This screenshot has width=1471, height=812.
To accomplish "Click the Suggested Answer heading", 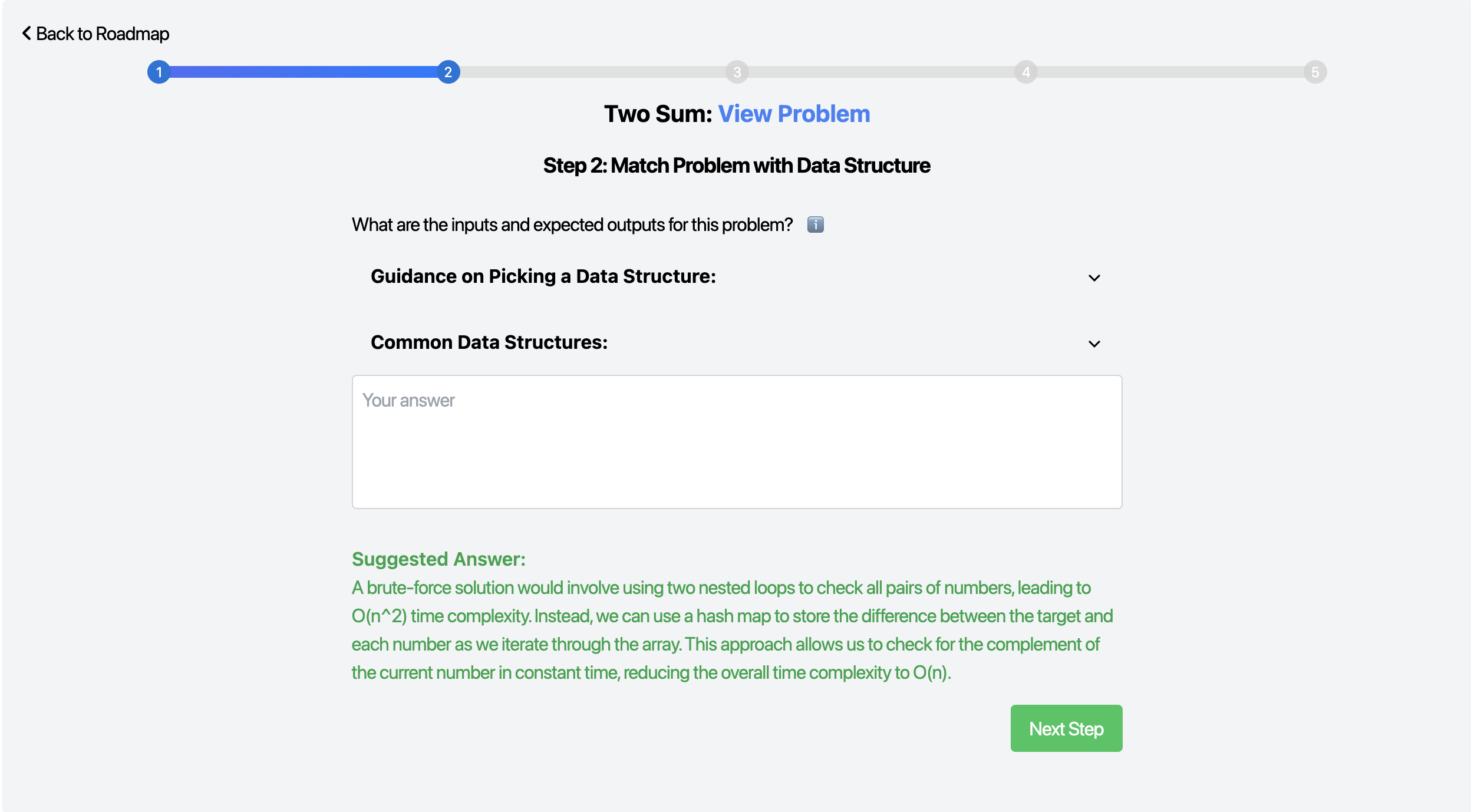I will point(438,559).
